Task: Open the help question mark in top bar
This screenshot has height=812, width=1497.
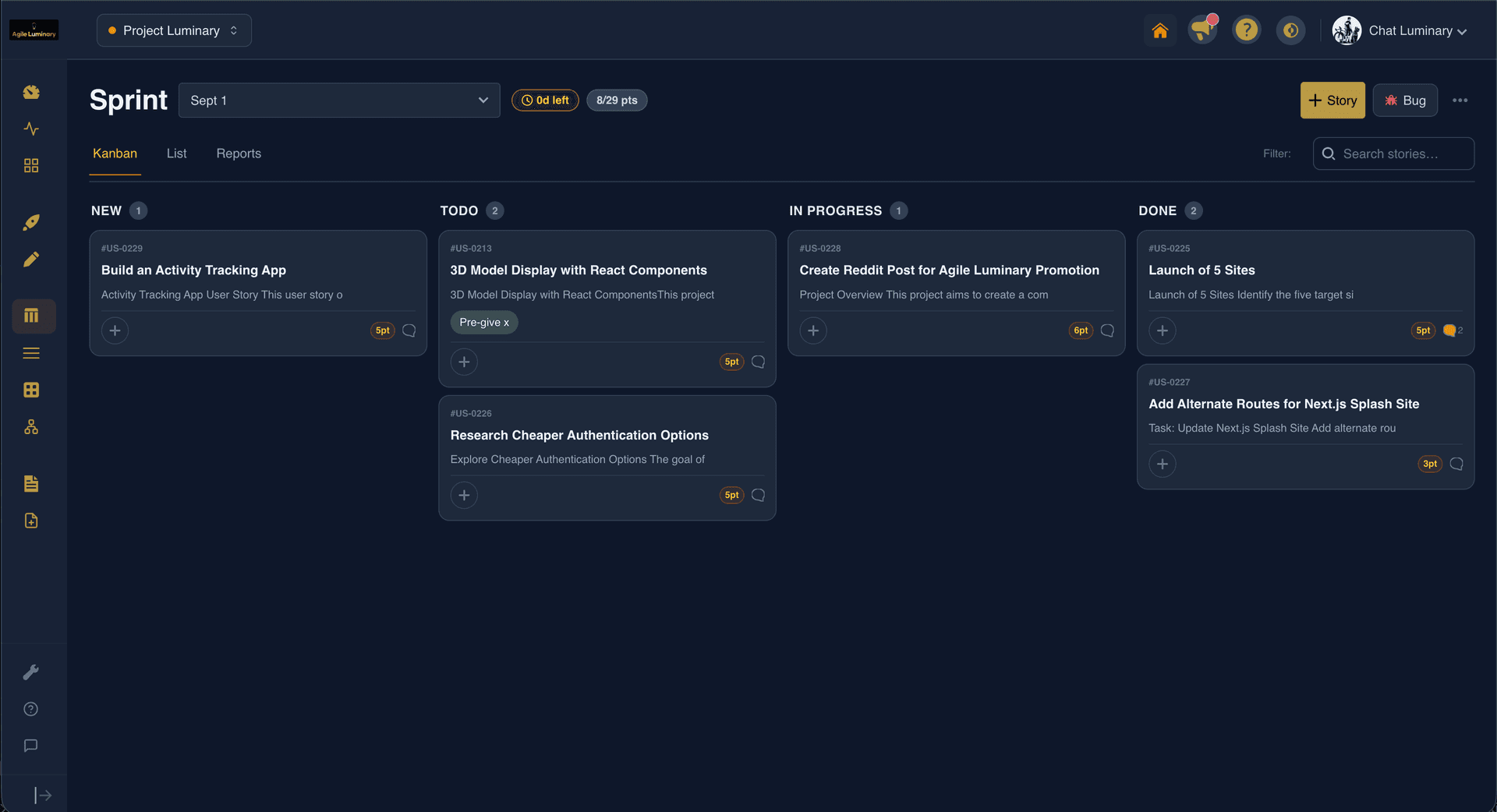Action: [1247, 30]
